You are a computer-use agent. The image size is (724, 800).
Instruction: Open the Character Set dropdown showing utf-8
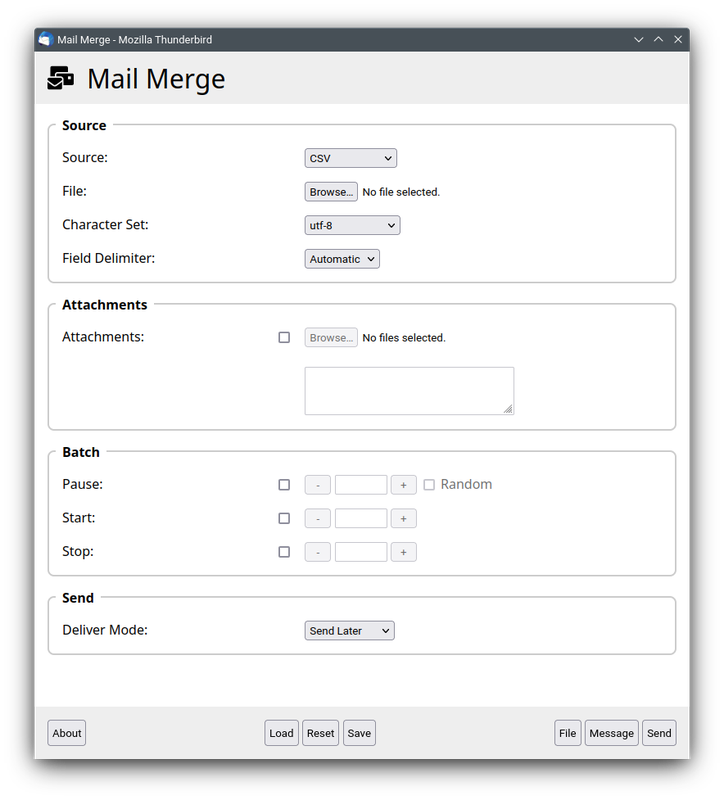tap(352, 225)
